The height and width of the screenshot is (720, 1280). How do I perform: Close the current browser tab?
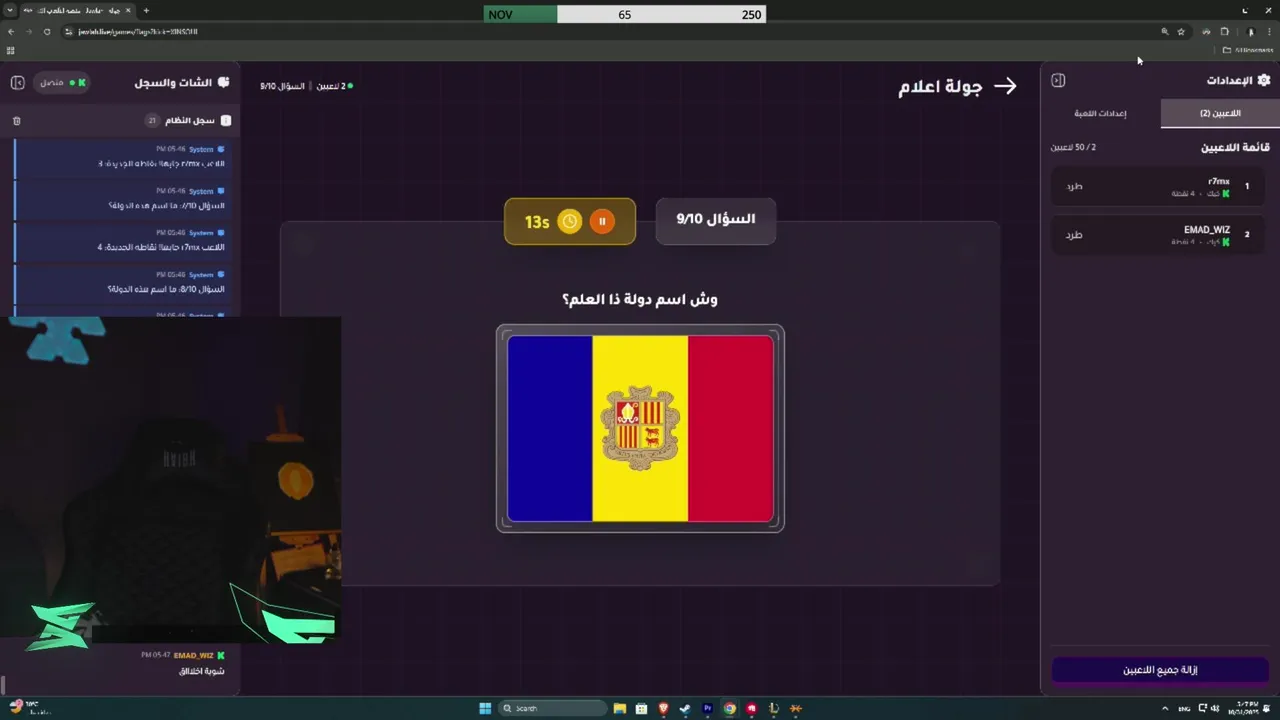click(x=130, y=11)
